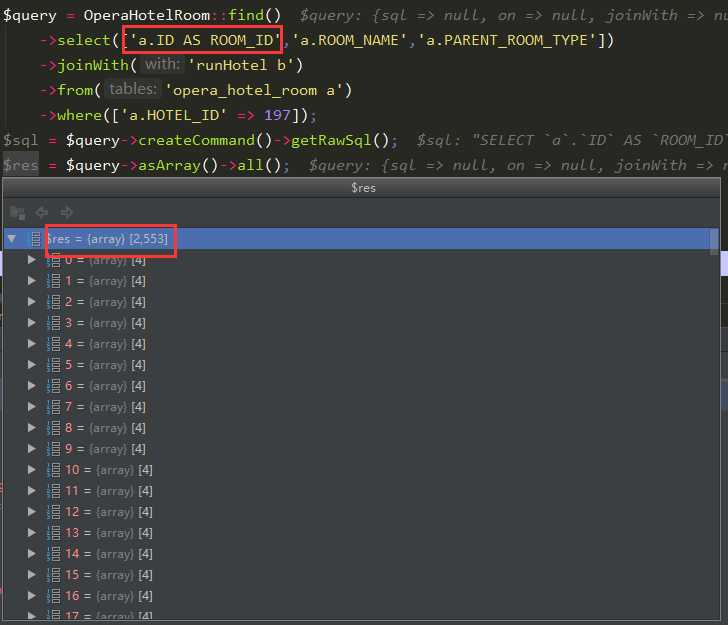Click the array icon of the $res root row
Image resolution: width=728 pixels, height=625 pixels.
pos(36,239)
